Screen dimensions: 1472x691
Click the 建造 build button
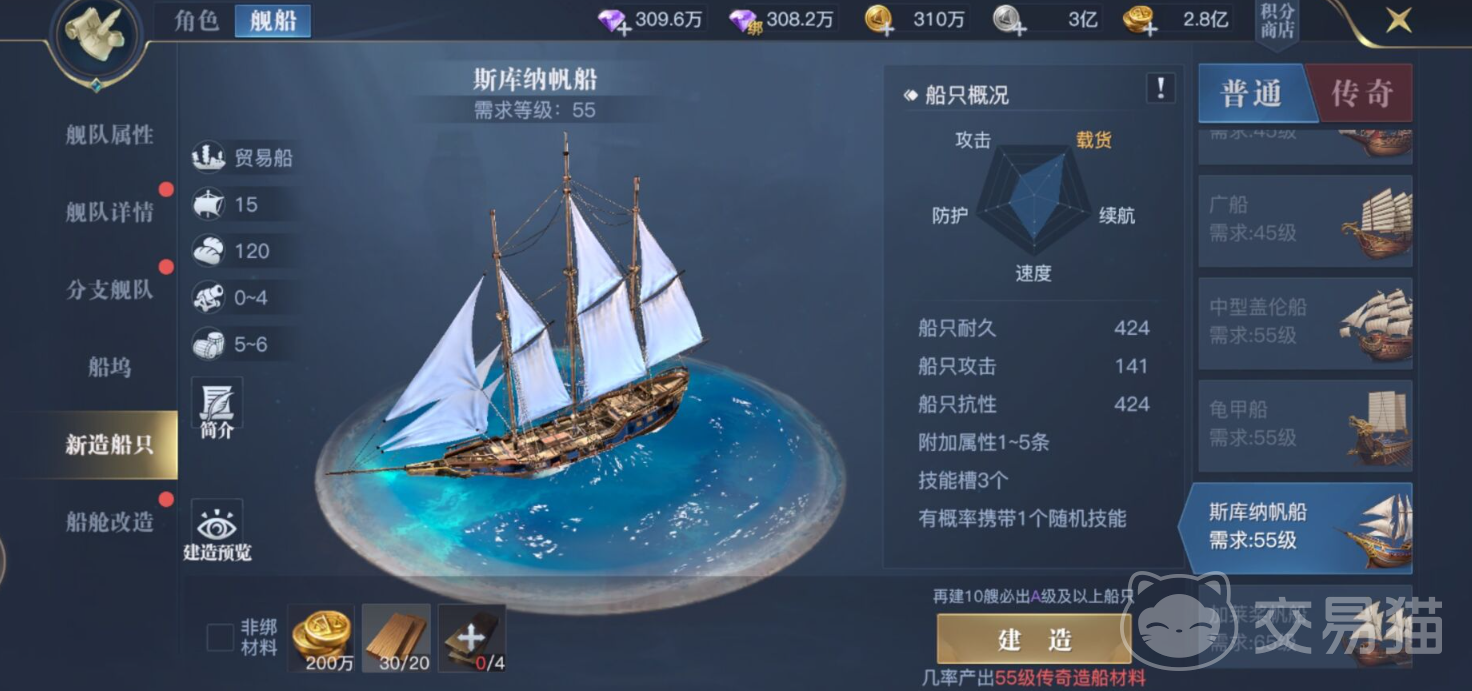1034,638
